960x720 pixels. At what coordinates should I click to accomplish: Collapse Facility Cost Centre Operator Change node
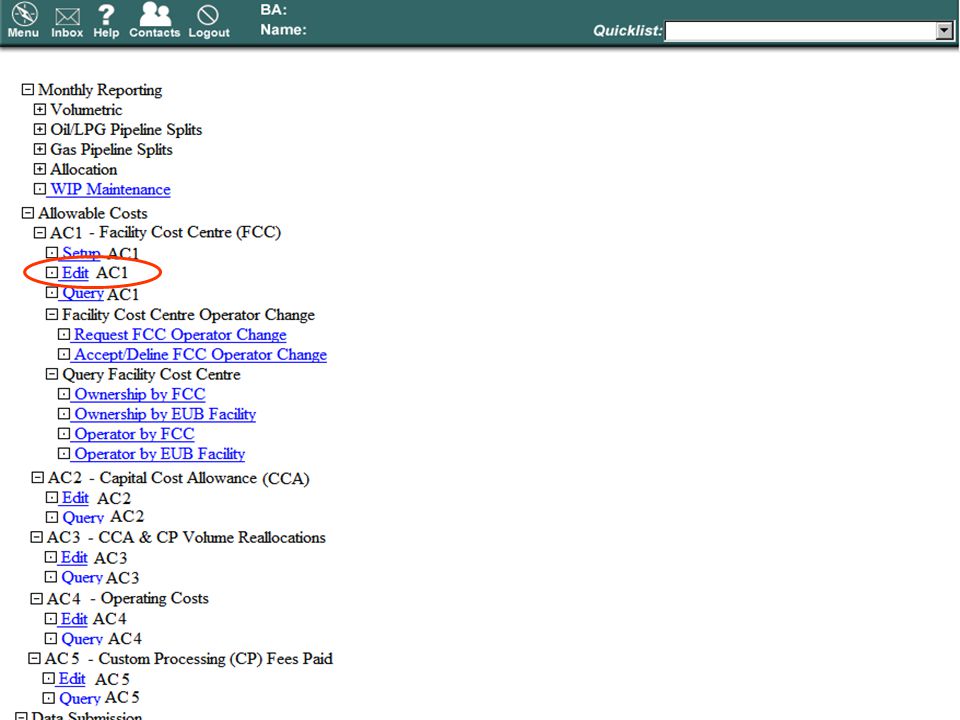[x=52, y=315]
